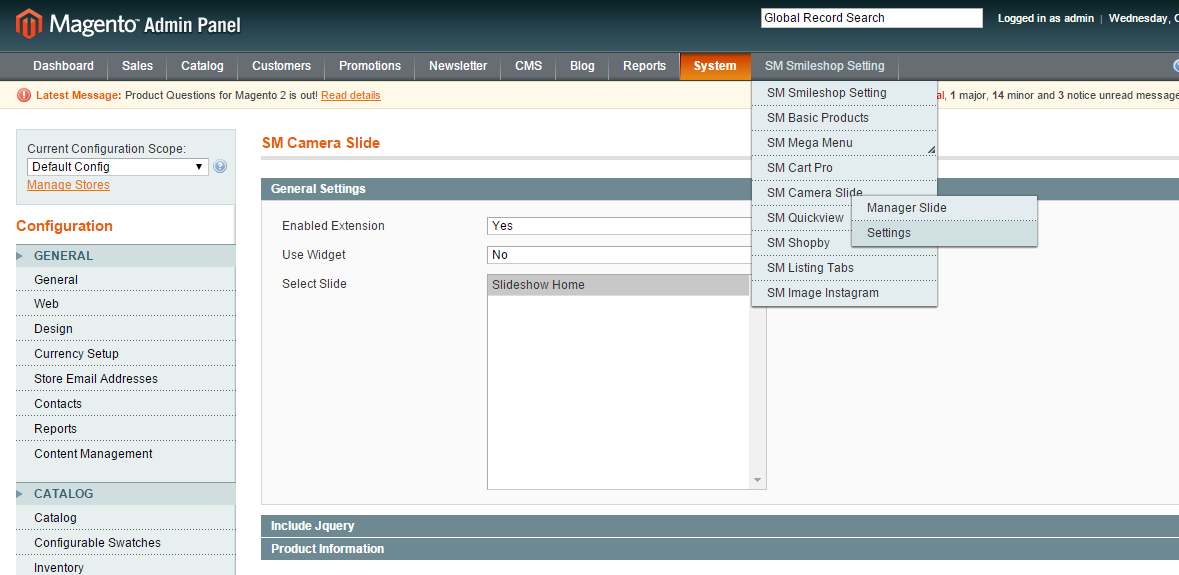Click the Magento logo icon
This screenshot has width=1179, height=575.
tap(28, 25)
